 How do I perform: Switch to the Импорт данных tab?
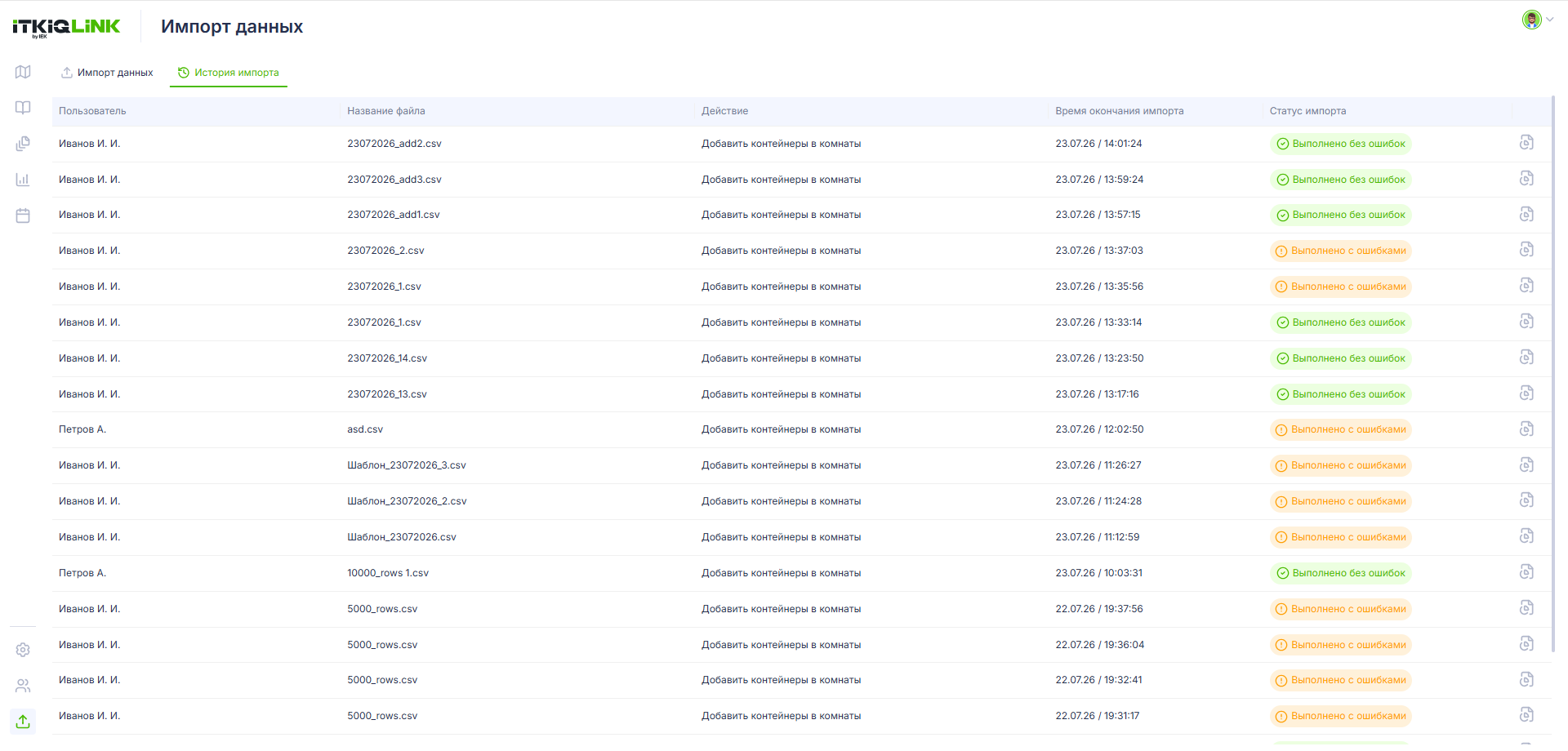tap(107, 73)
